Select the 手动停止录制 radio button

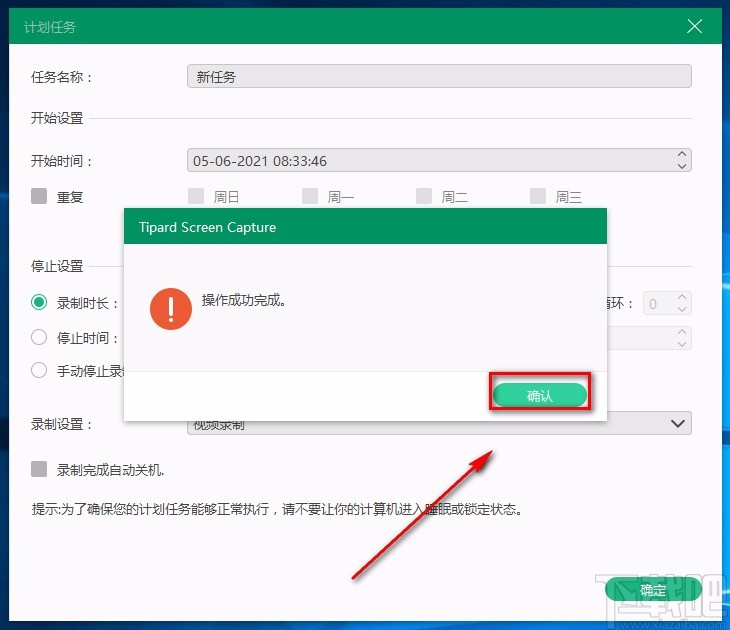pos(39,371)
